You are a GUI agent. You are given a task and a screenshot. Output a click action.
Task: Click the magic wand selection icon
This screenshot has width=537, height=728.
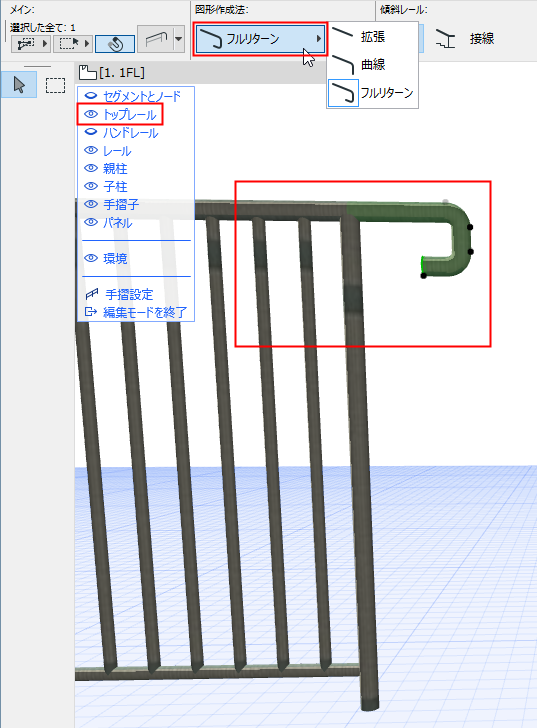click(115, 44)
